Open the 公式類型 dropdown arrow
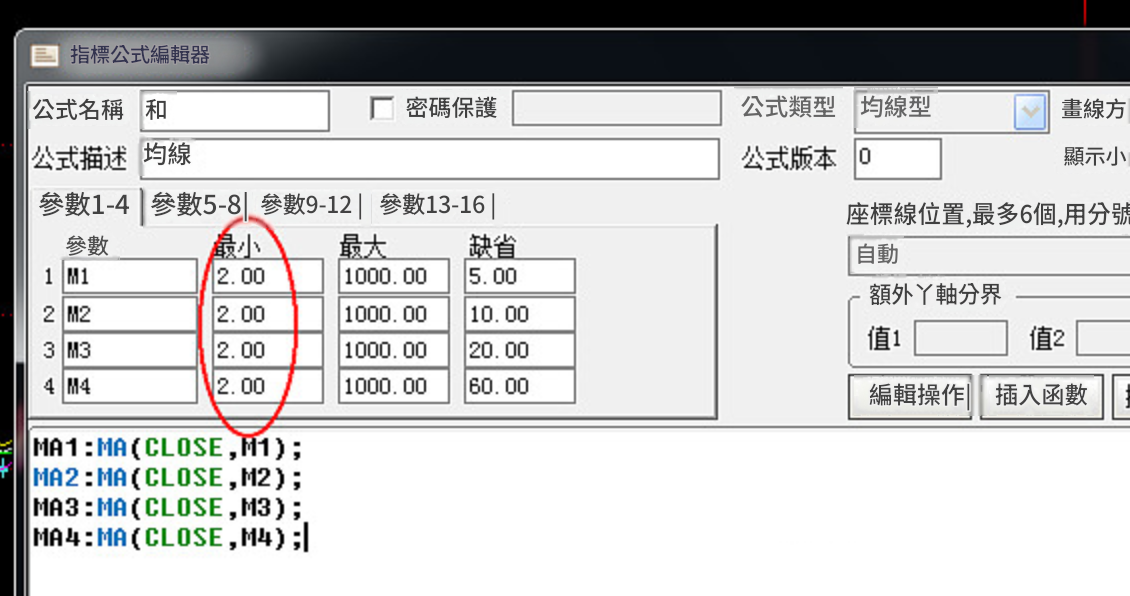 click(1030, 112)
